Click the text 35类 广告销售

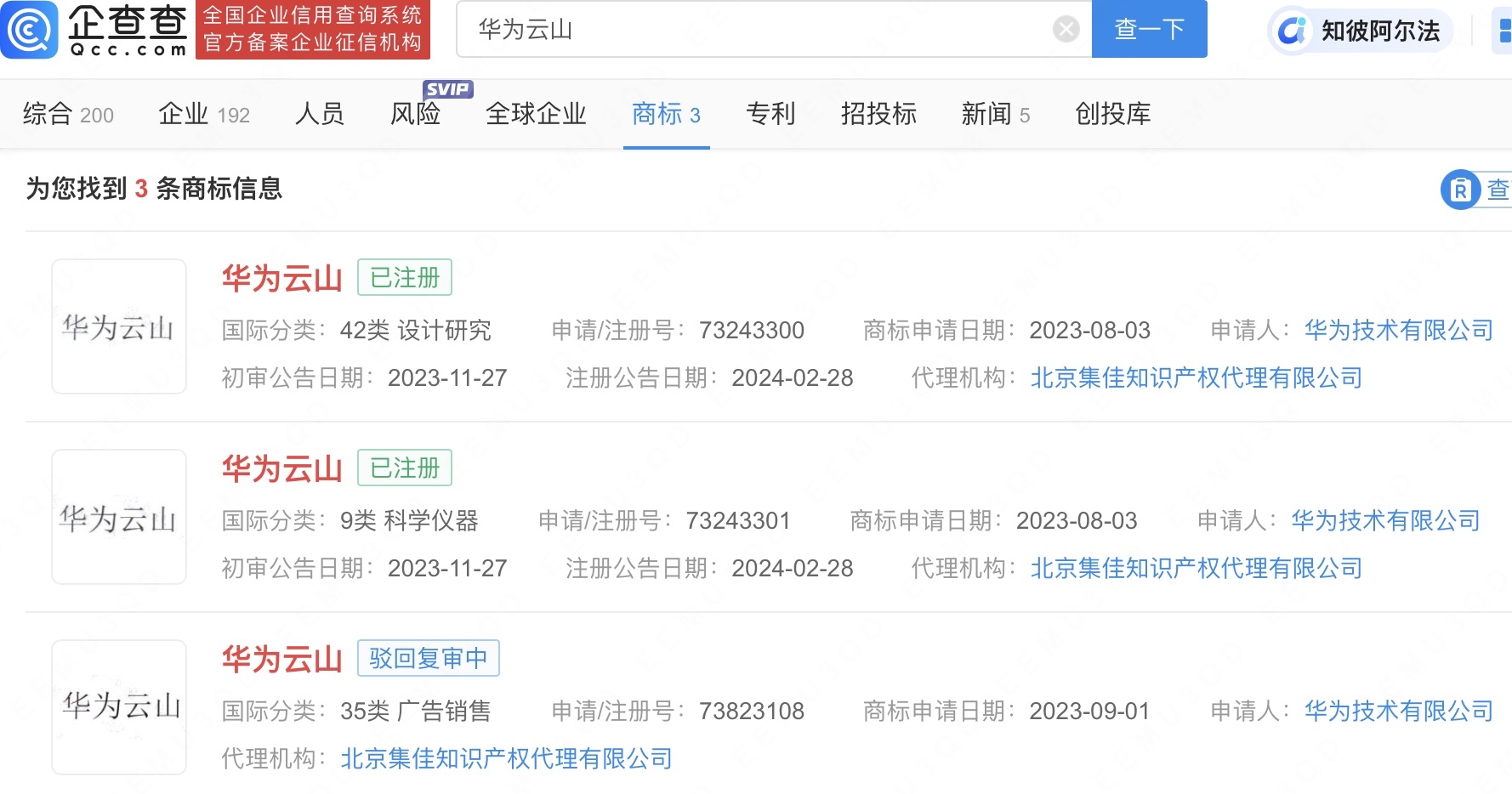click(x=416, y=711)
